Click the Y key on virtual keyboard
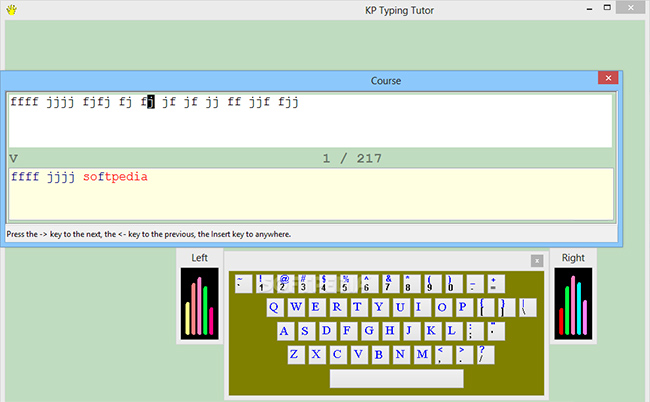650x402 pixels. point(379,308)
